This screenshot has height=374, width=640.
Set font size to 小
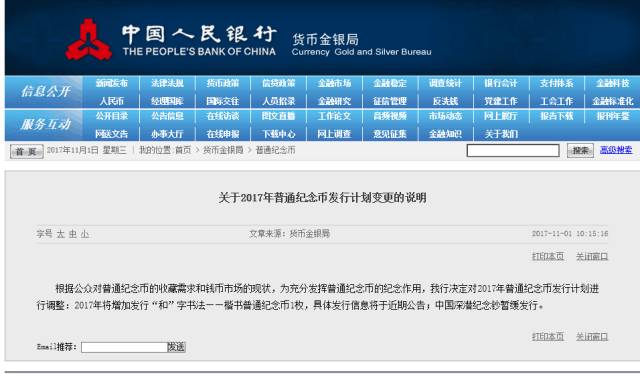coord(85,234)
